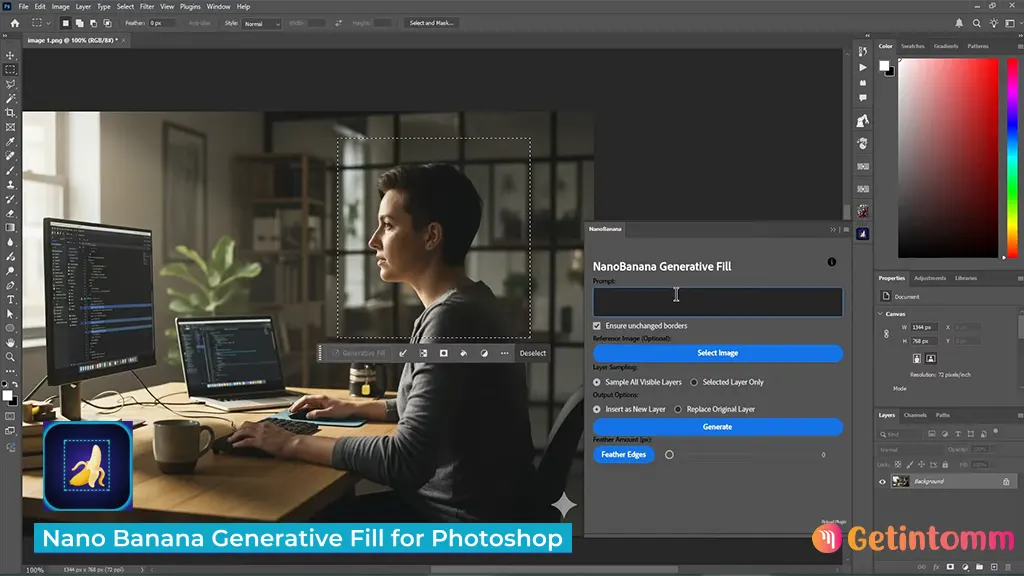Select the Eraser tool
Image resolution: width=1024 pixels, height=576 pixels.
[10, 214]
